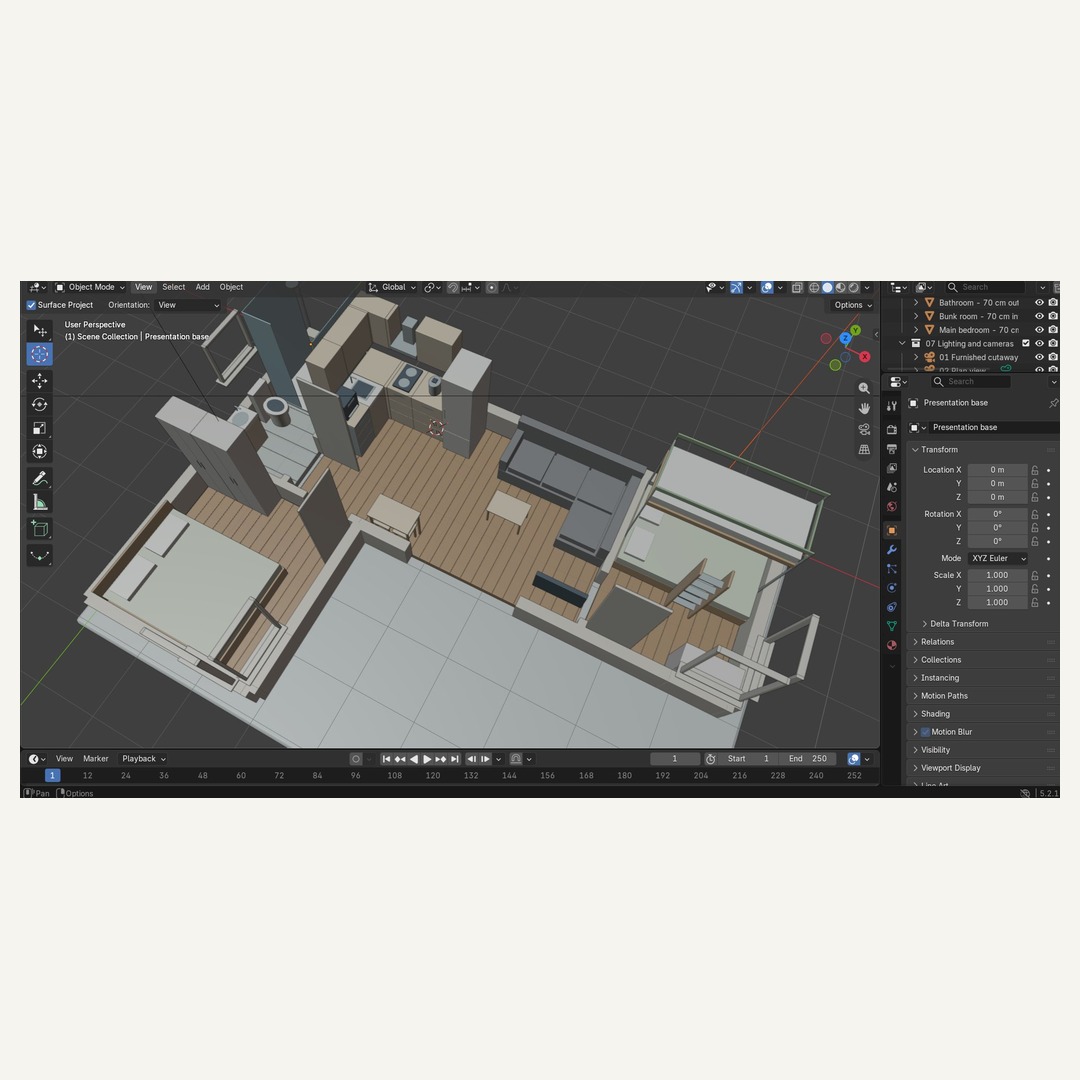Open the Scene properties tab

[x=892, y=488]
